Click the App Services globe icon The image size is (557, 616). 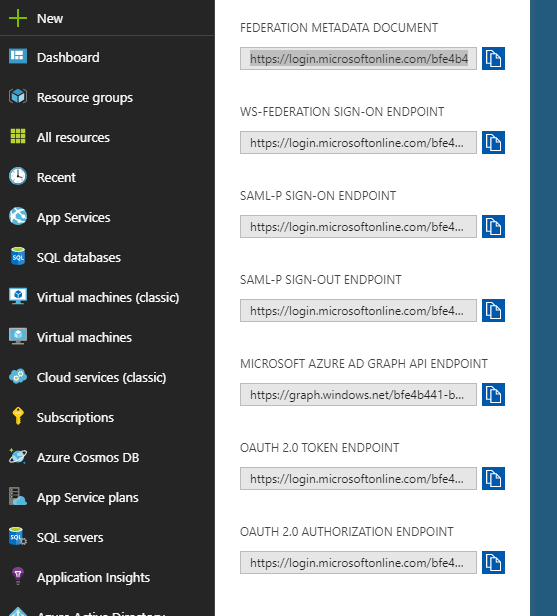click(x=18, y=216)
